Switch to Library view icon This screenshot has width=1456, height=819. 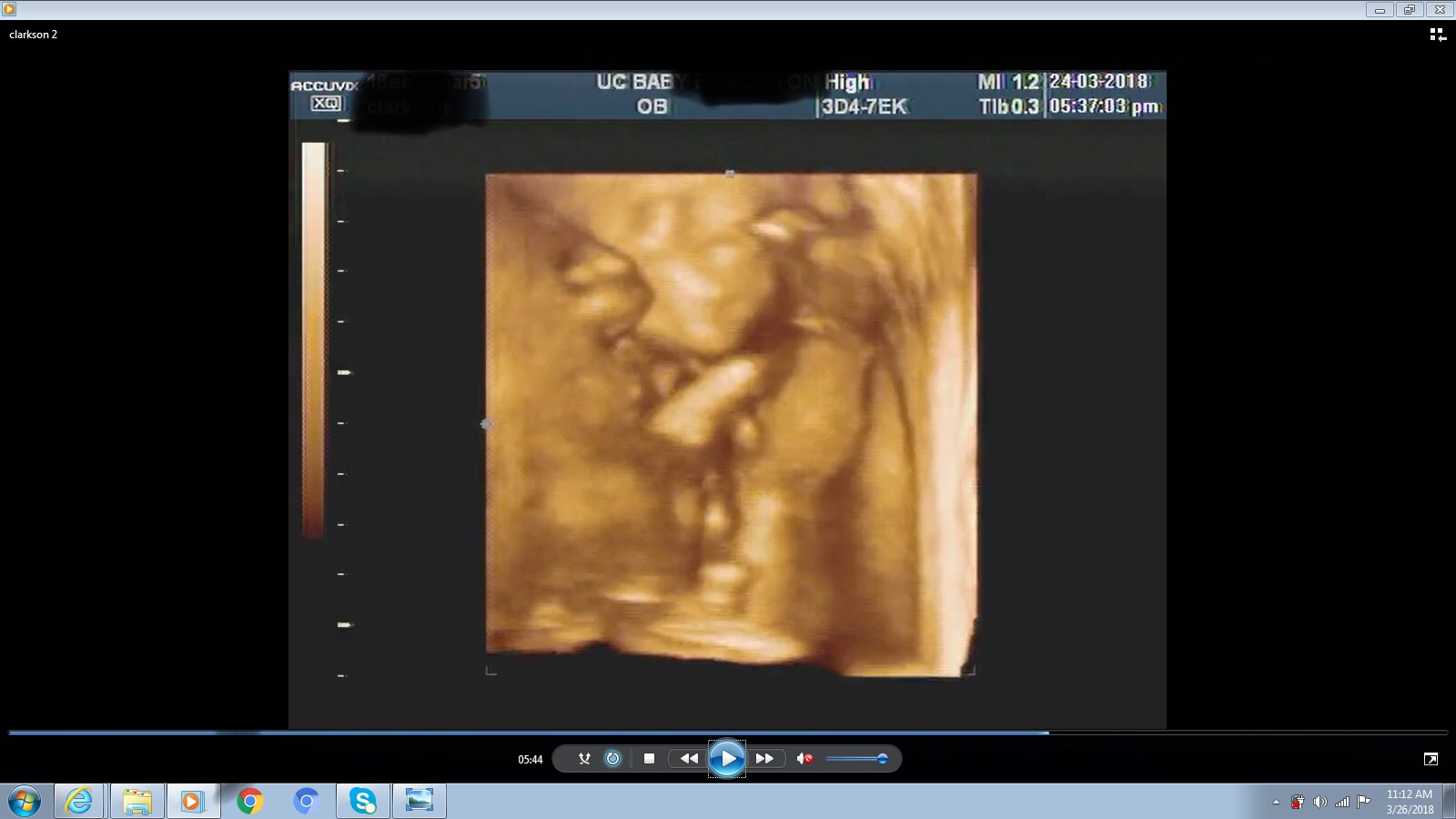tap(1438, 35)
